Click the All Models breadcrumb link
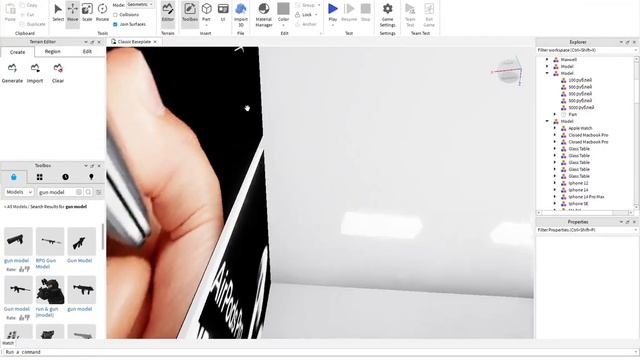The image size is (640, 360). [x=16, y=207]
